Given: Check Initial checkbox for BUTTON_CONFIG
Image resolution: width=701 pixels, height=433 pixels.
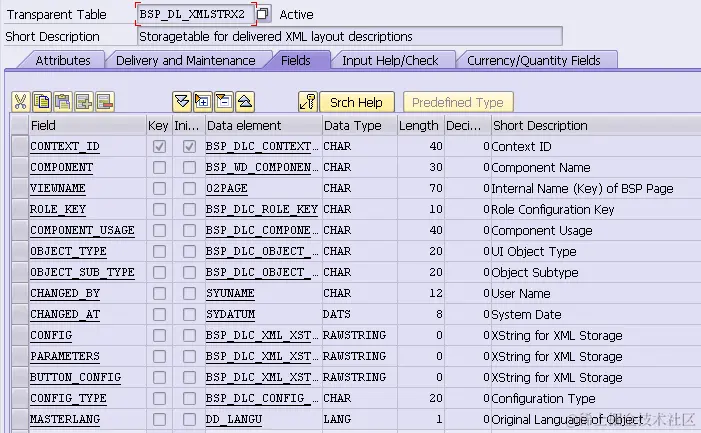Looking at the screenshot, I should (x=189, y=378).
